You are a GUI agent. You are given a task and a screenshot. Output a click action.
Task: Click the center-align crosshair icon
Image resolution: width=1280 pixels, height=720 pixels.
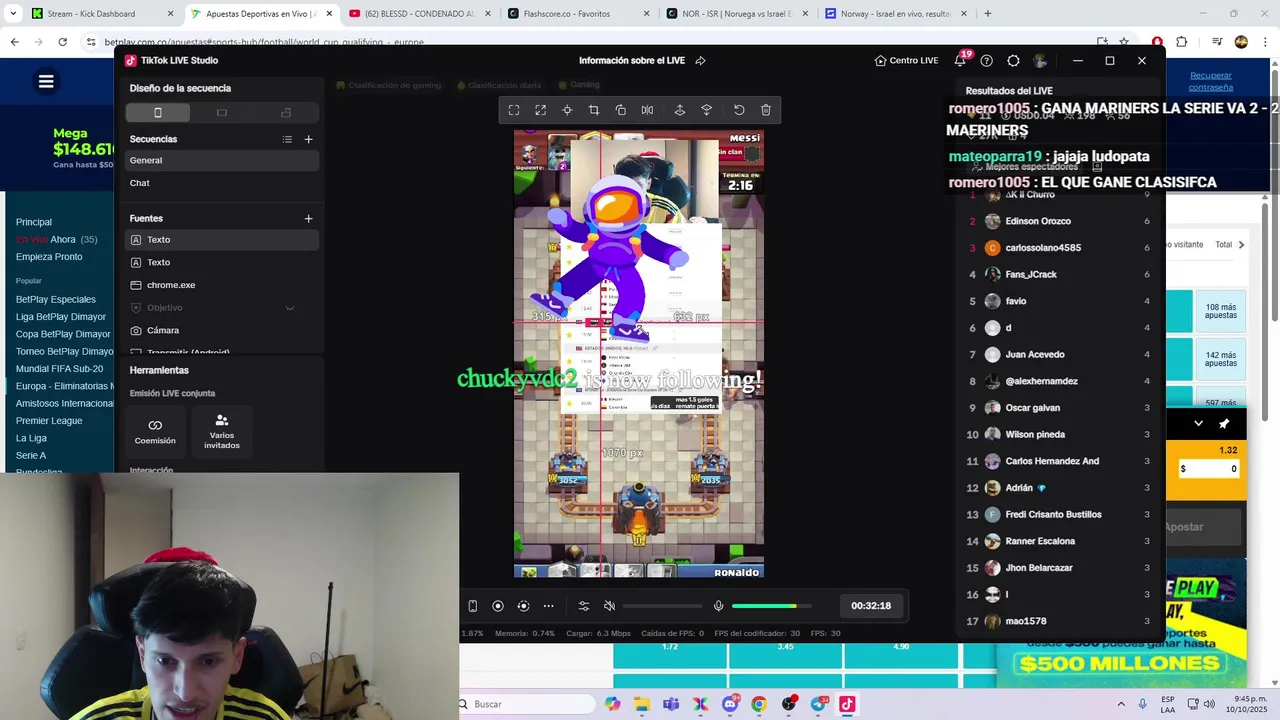(567, 110)
